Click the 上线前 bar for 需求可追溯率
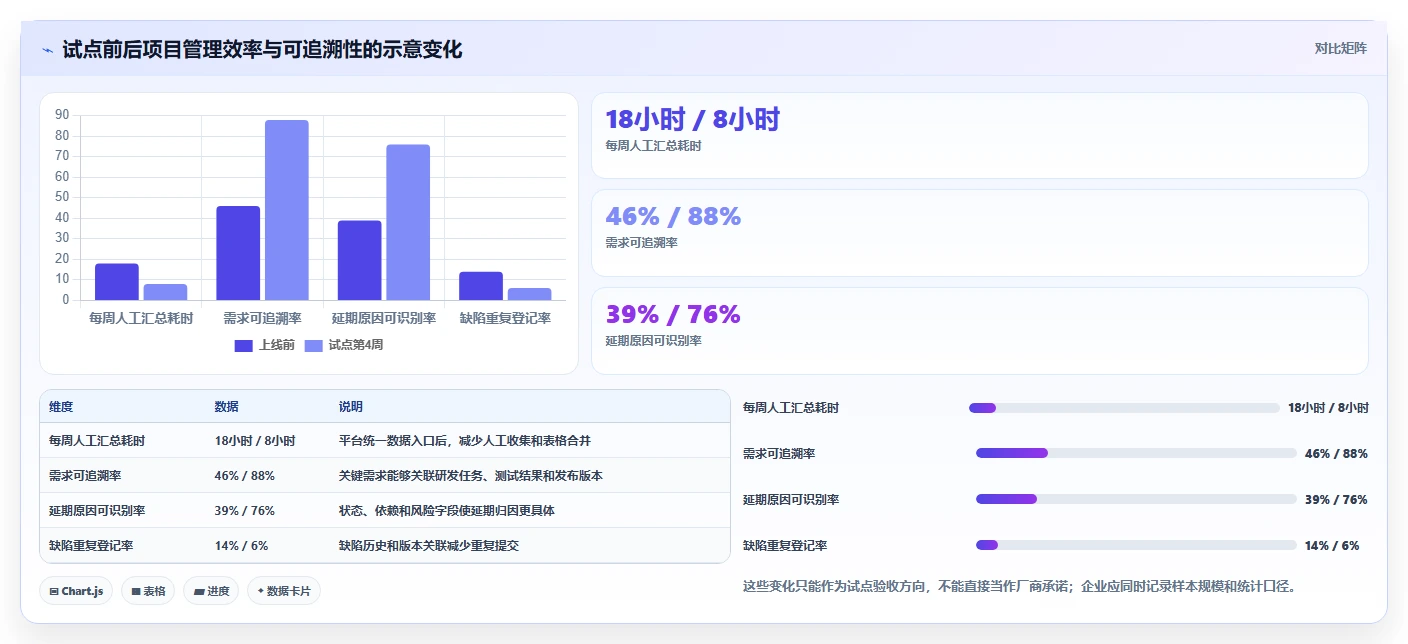 pos(238,253)
